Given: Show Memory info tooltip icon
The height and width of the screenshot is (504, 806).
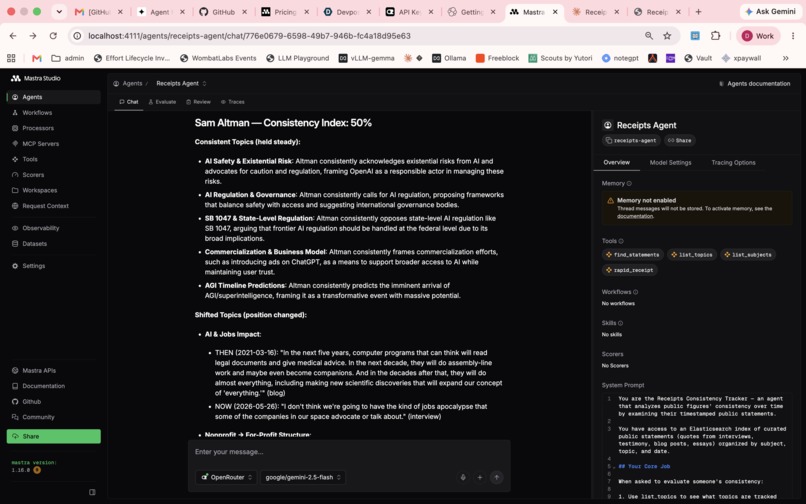Looking at the screenshot, I should tap(629, 184).
